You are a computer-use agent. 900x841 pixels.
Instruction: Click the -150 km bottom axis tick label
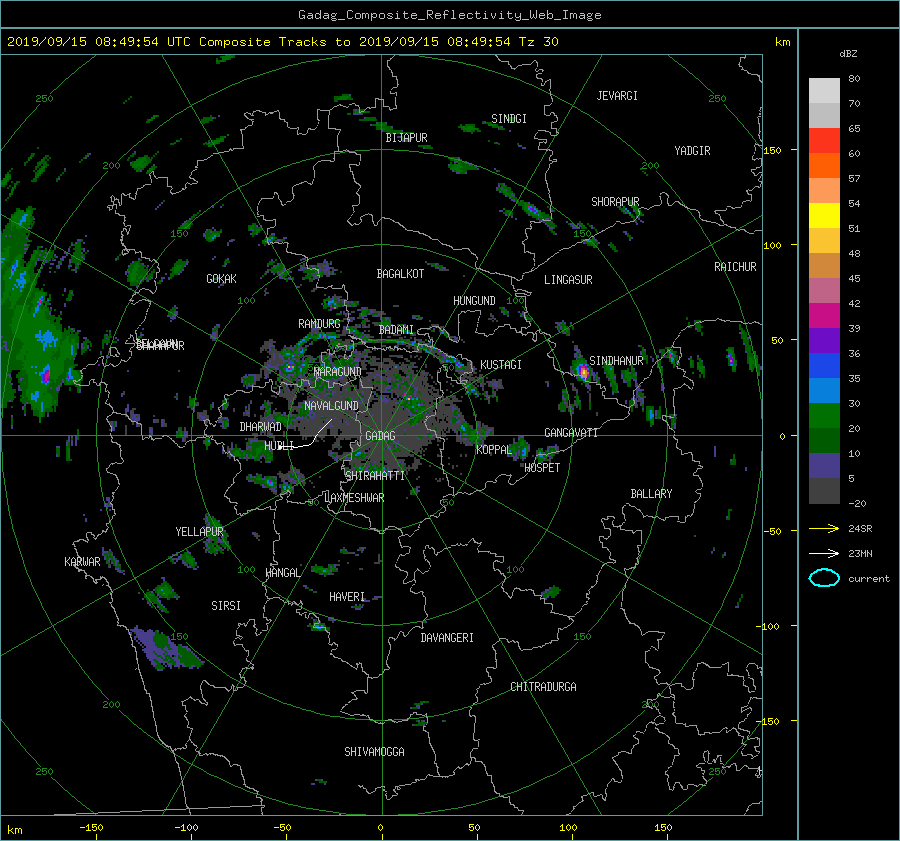91,828
